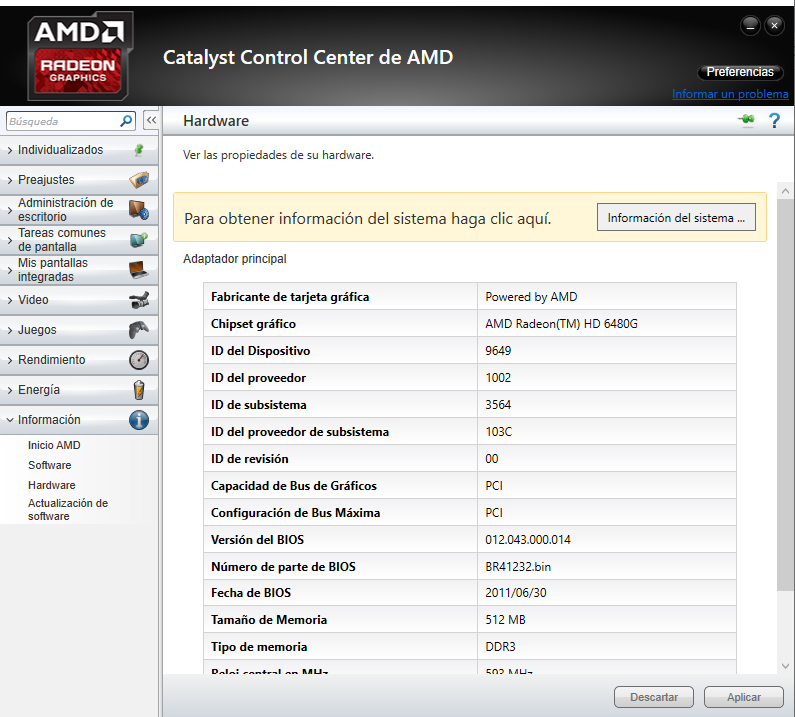Select memory size '512 MB'
This screenshot has width=795, height=717.
(x=505, y=620)
